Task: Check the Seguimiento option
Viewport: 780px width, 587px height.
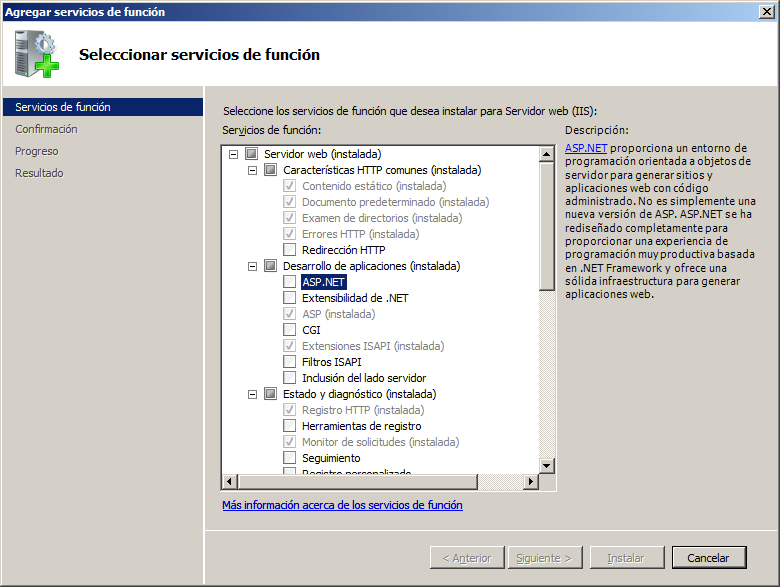Action: click(x=289, y=458)
